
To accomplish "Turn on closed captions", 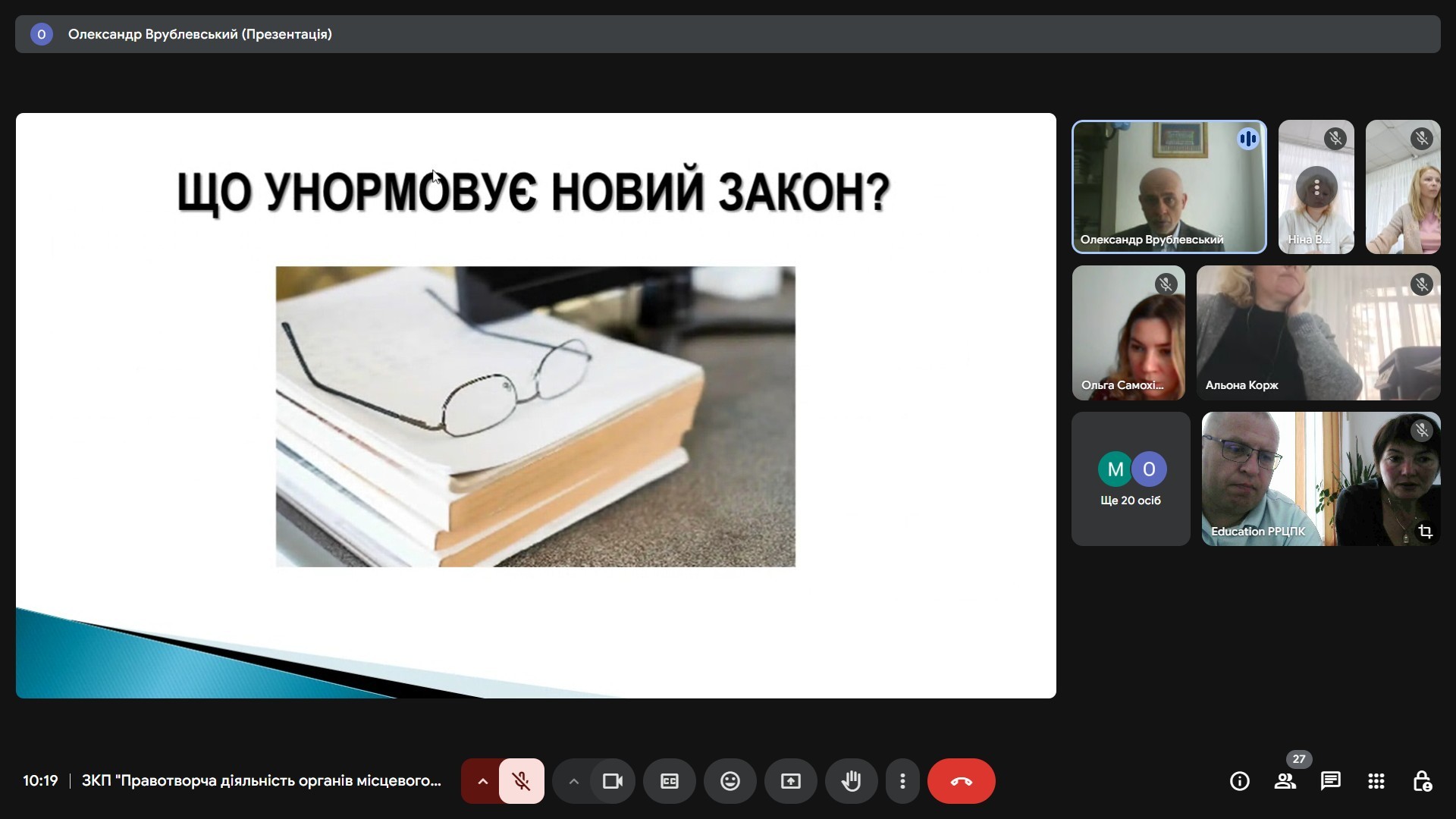I will (x=669, y=781).
